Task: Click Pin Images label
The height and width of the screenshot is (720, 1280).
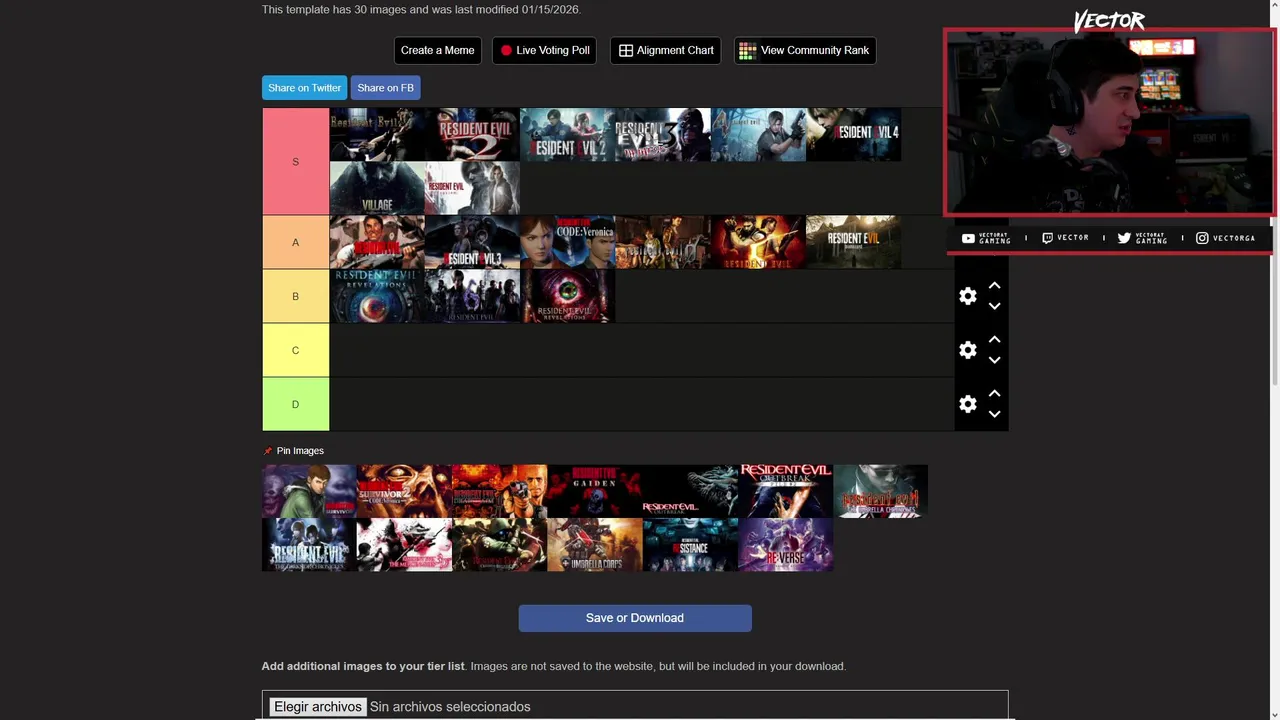Action: [x=300, y=451]
